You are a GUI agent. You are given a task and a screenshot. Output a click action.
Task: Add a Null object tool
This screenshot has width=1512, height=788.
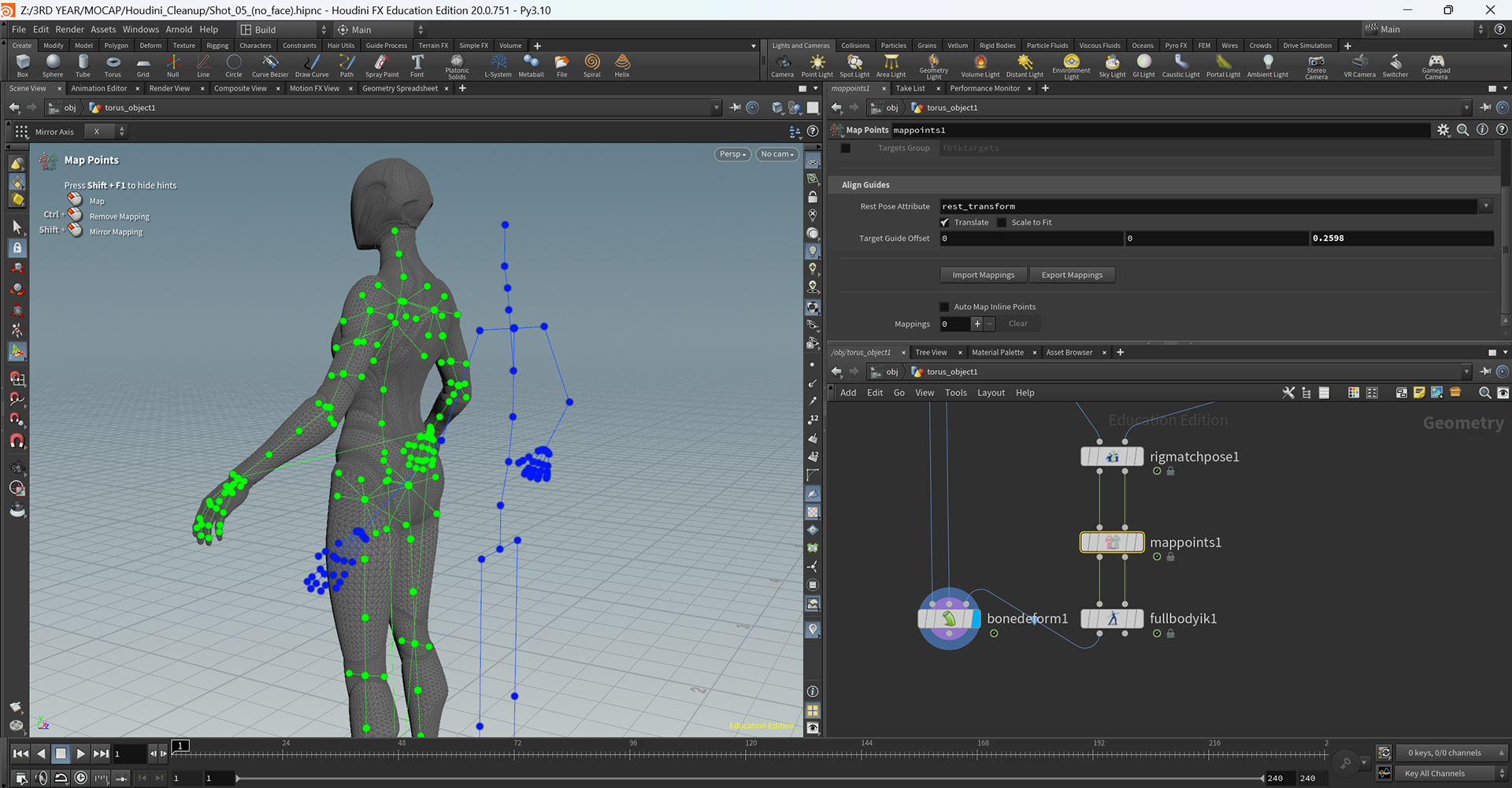(x=173, y=65)
